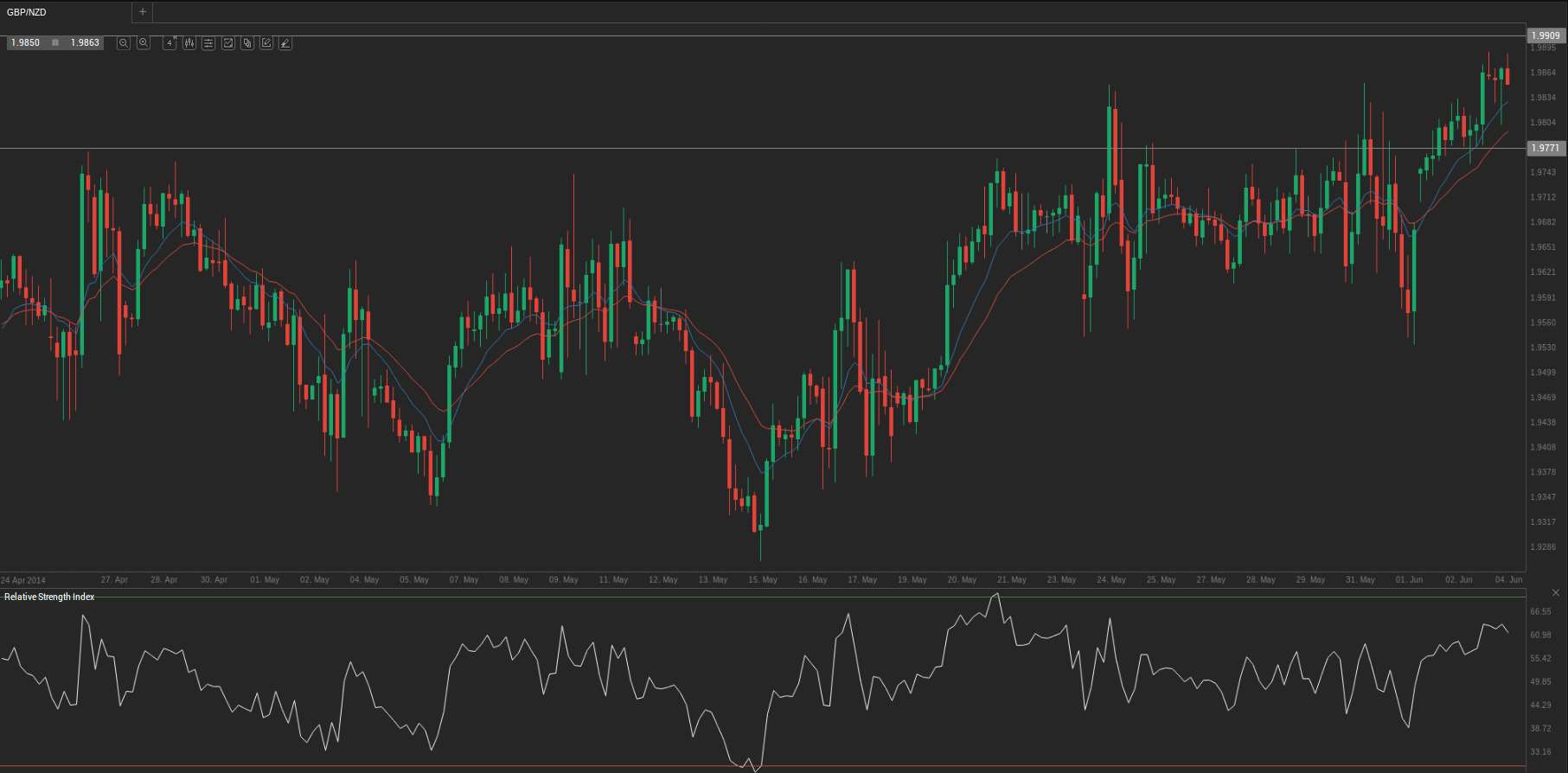Close the Relative Strength Index panel

(1556, 592)
